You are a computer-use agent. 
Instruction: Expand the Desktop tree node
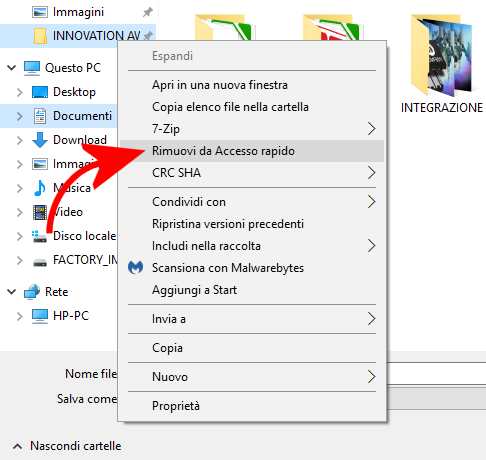click(x=20, y=92)
